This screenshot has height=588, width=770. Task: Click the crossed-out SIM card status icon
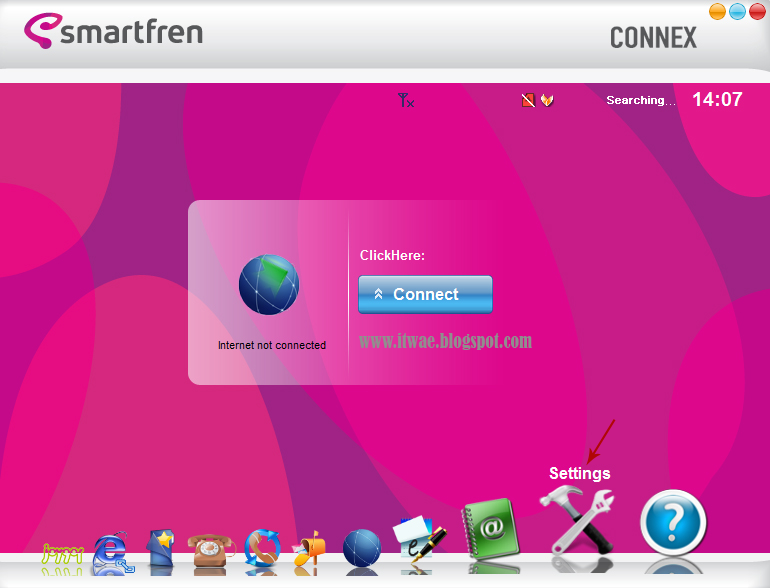pyautogui.click(x=528, y=100)
